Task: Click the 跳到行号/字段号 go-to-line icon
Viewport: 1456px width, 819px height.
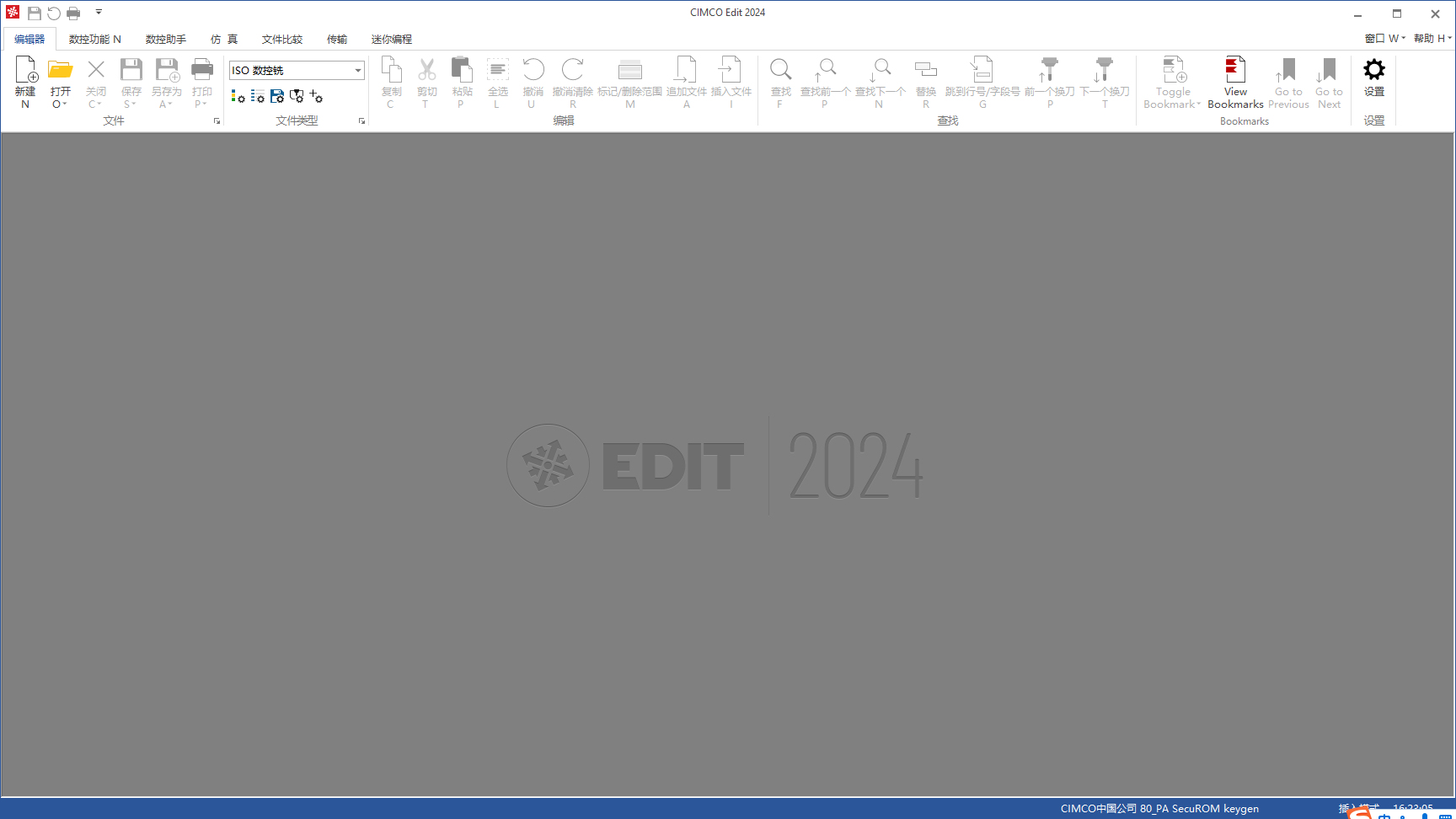Action: click(982, 70)
